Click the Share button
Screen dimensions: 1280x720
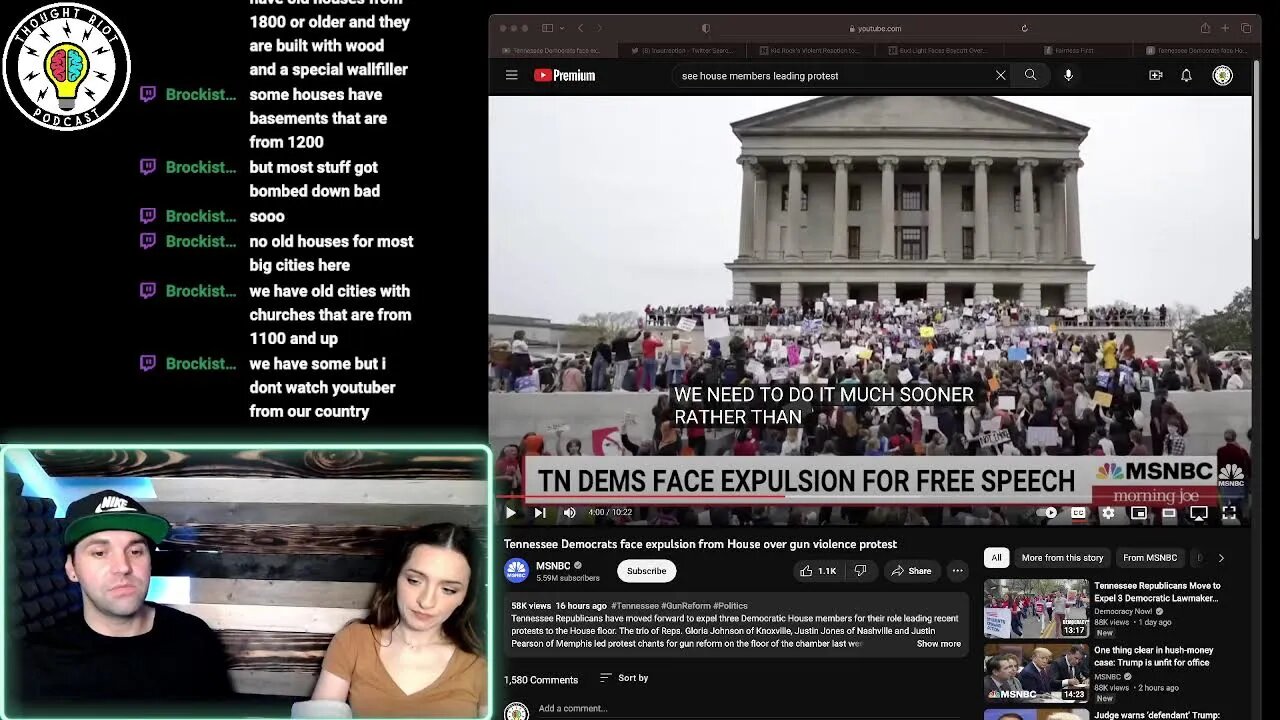tap(911, 571)
